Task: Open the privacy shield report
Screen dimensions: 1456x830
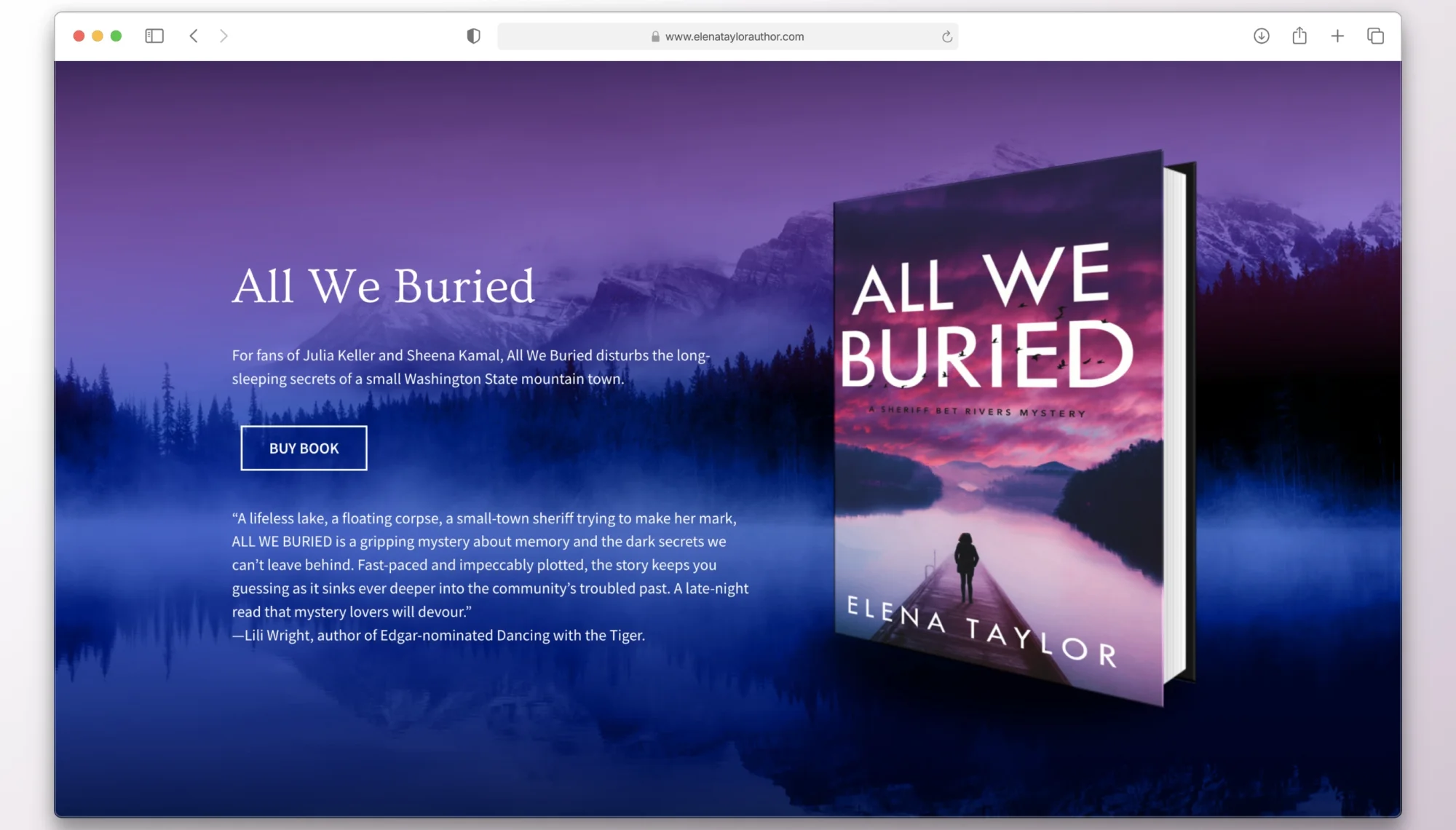Action: 473,36
